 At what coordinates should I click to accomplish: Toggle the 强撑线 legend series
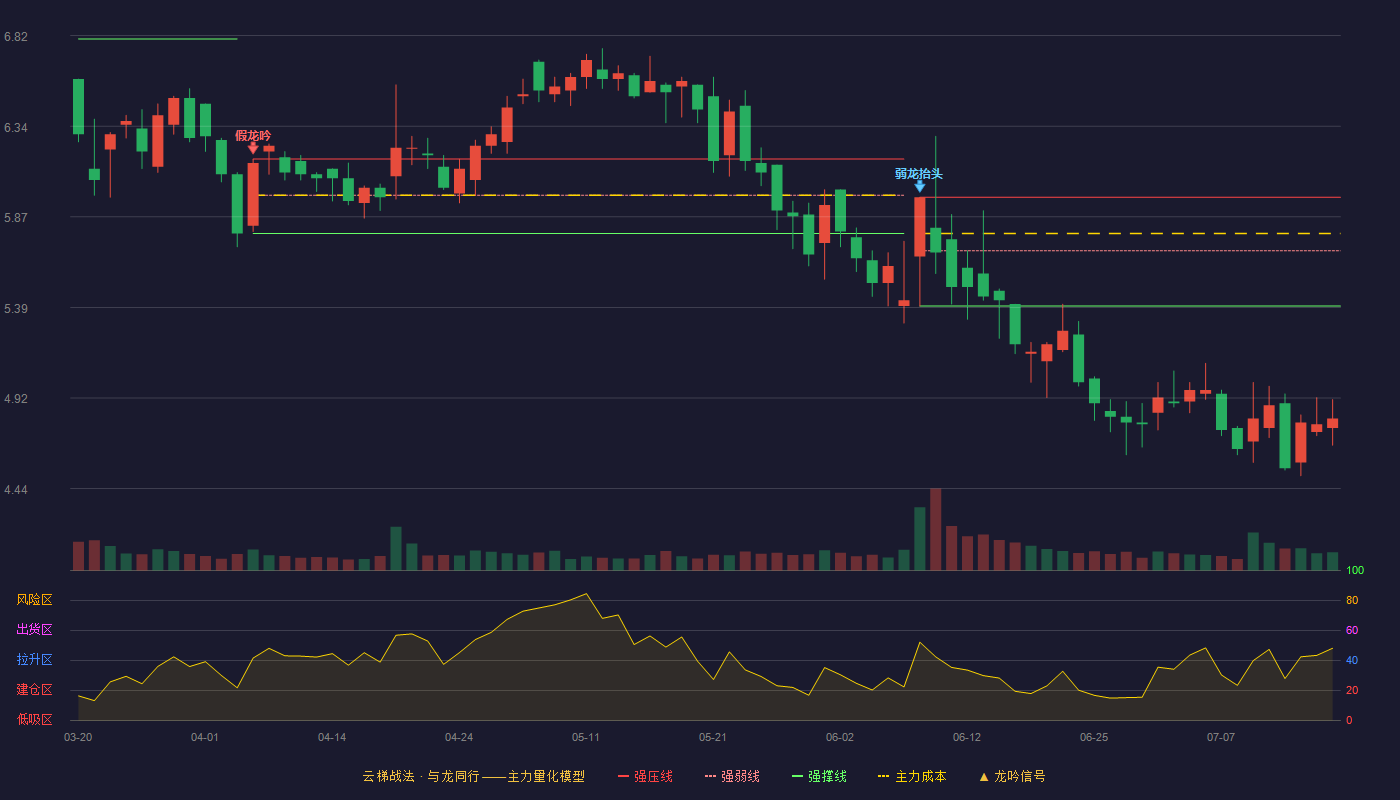pos(819,776)
